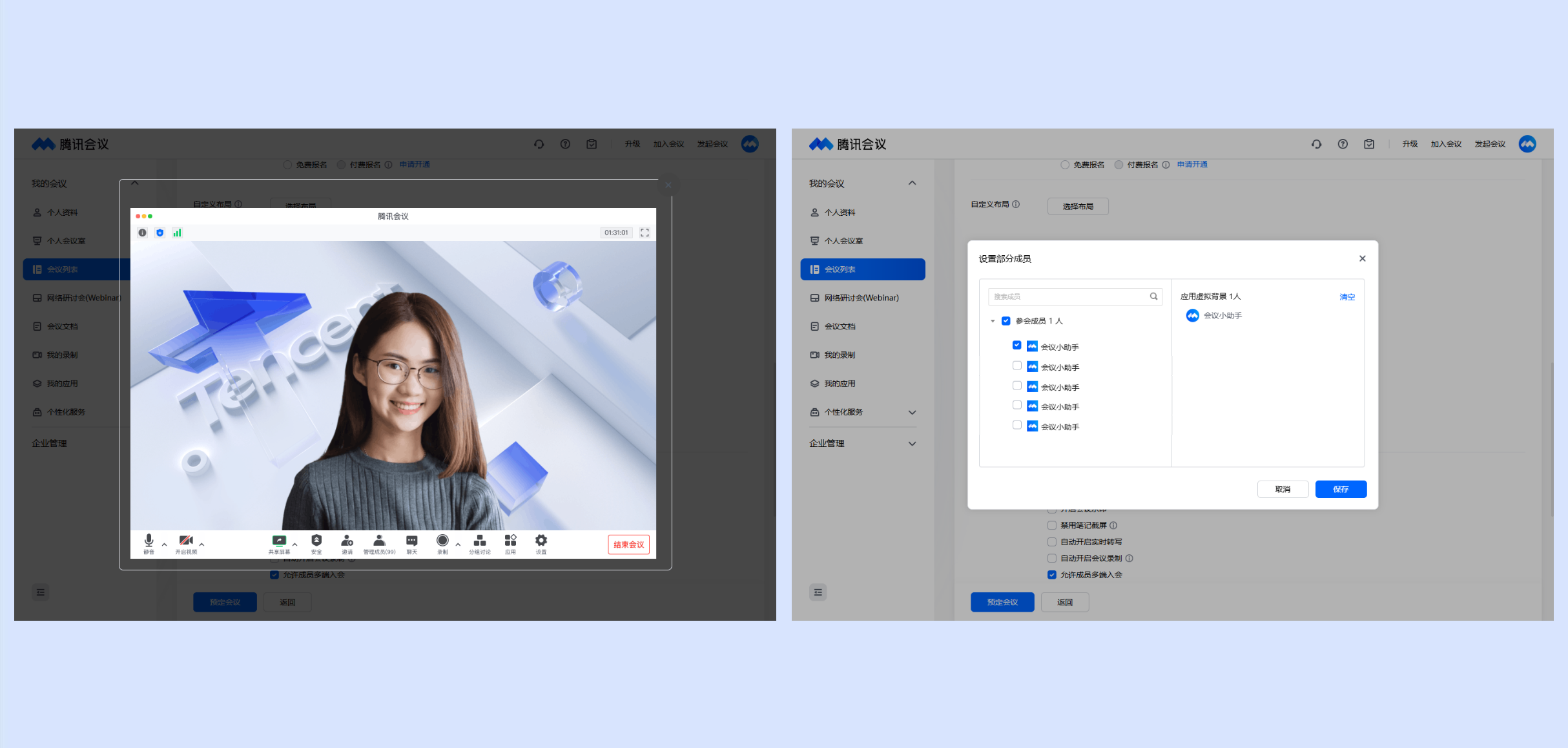This screenshot has width=1568, height=748.
Task: Check network quality via the green signal bars
Action: tap(177, 233)
